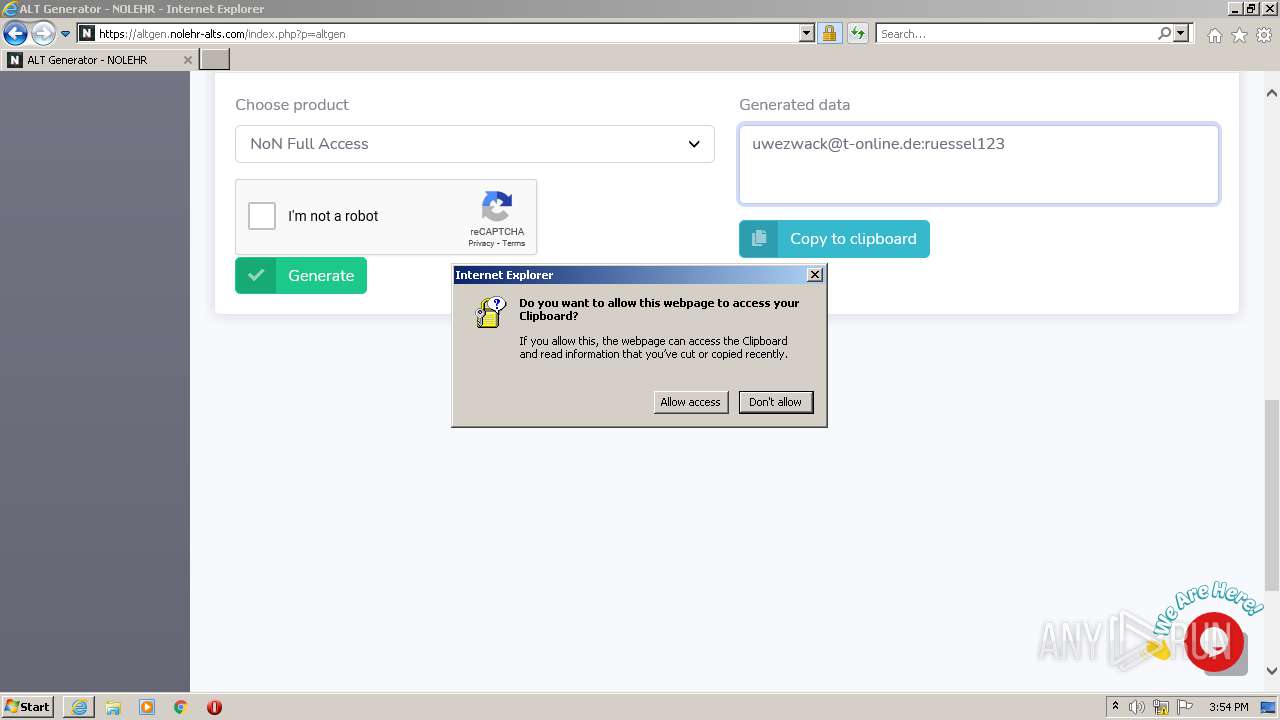Open the Windows Start menu
The image size is (1280, 720).
(x=27, y=707)
